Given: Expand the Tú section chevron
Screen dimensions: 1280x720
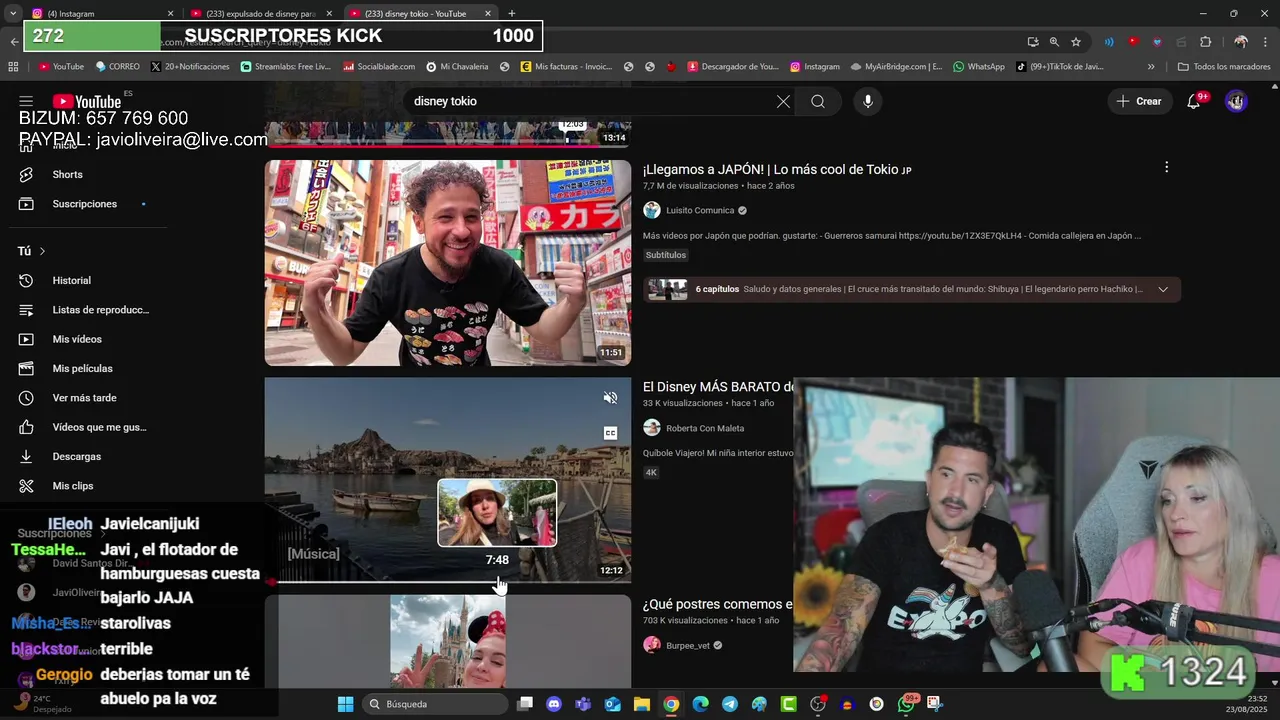Looking at the screenshot, I should coord(42,251).
